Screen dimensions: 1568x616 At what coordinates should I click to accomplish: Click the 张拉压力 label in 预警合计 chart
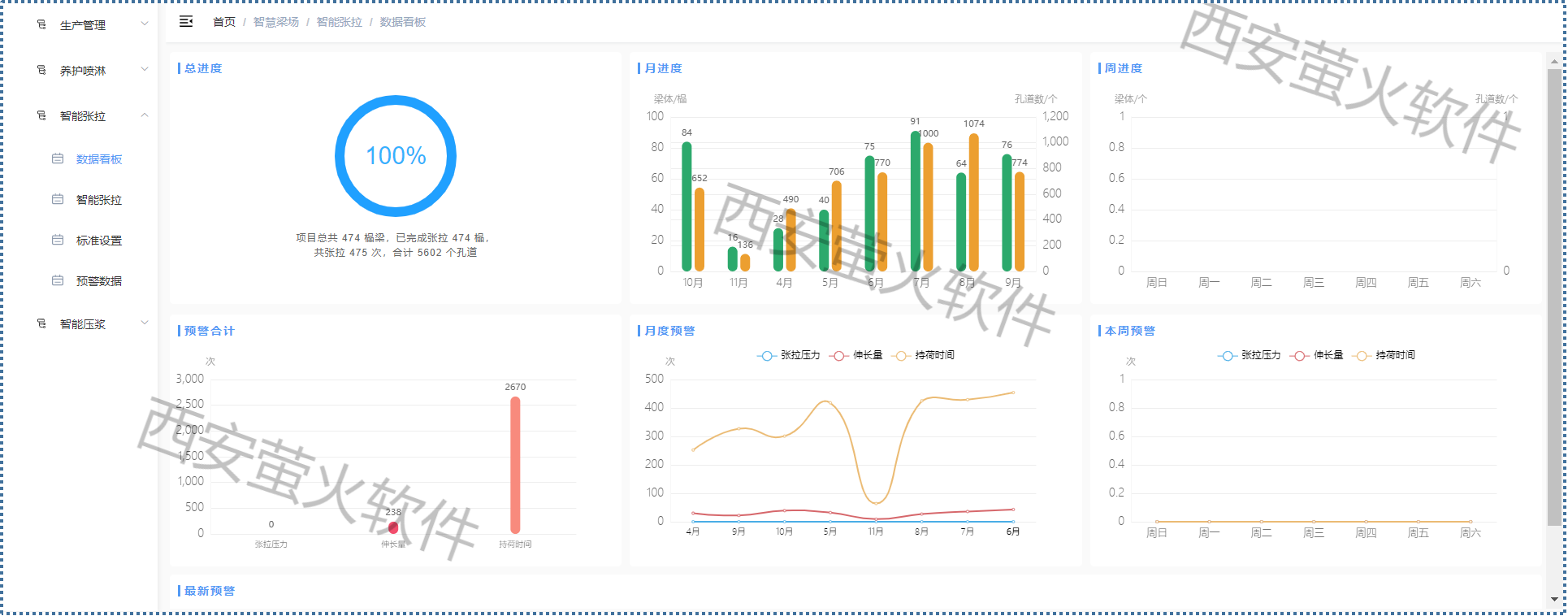coord(271,544)
